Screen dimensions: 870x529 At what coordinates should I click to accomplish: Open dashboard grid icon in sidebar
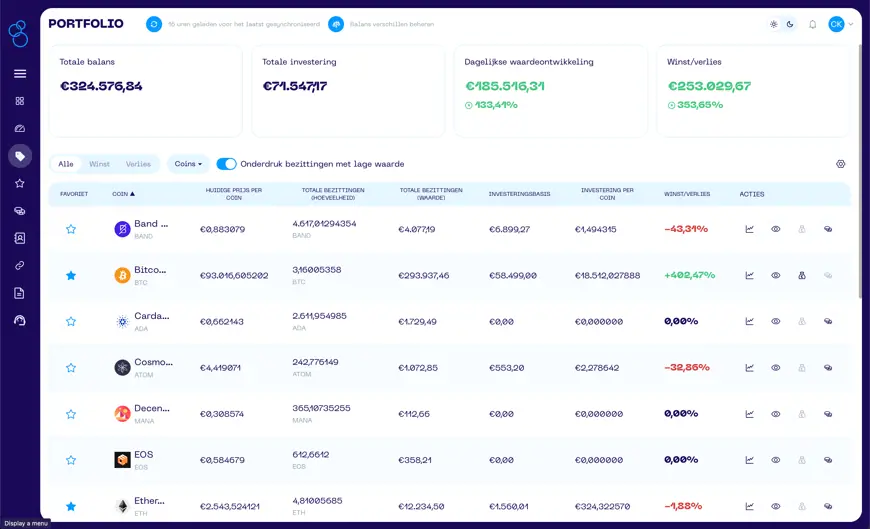20,101
